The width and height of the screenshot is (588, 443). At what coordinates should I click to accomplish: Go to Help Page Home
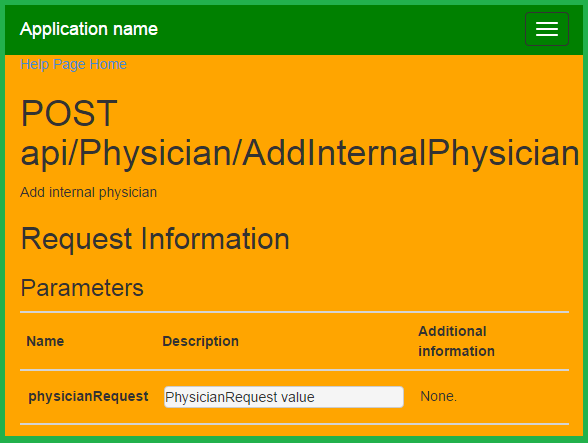pyautogui.click(x=74, y=64)
